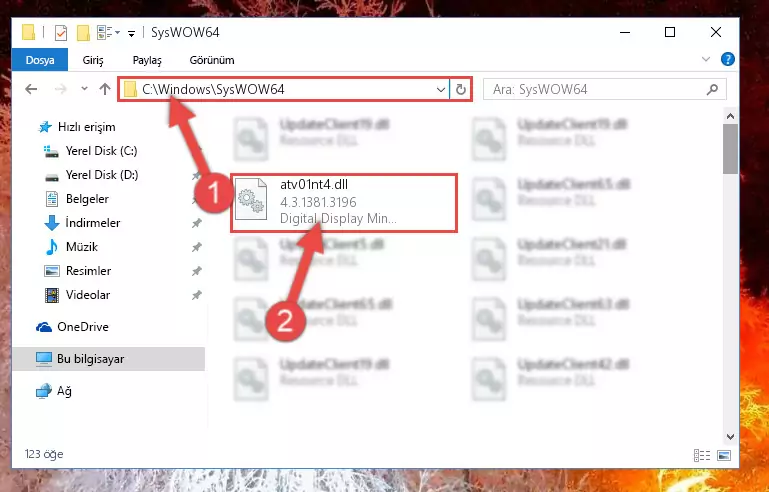Screen dimensions: 769x492
Task: Click the version text 4.3.1381.3196
Action: pos(318,202)
